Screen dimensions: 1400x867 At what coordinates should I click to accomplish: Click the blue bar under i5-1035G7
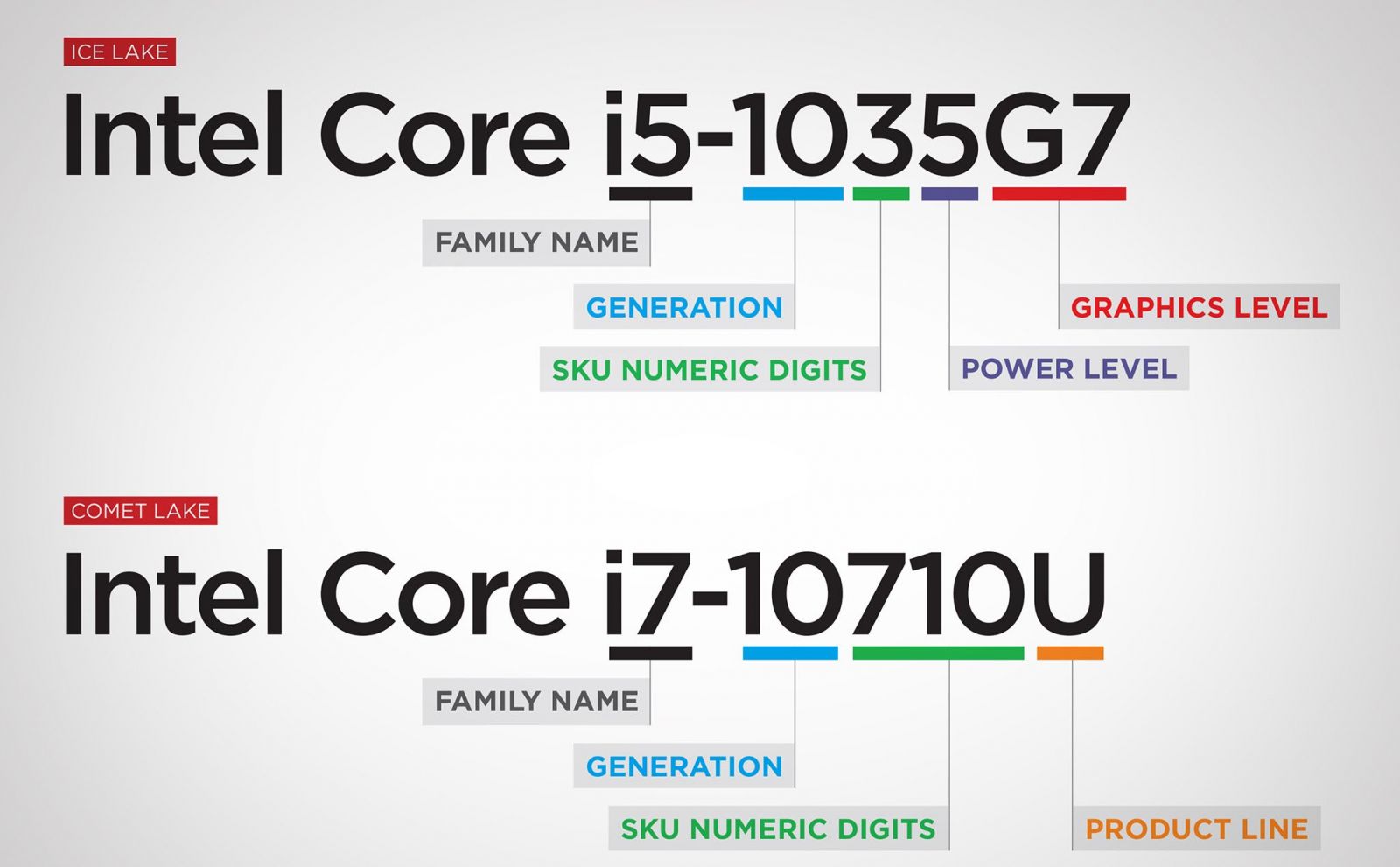pos(793,194)
